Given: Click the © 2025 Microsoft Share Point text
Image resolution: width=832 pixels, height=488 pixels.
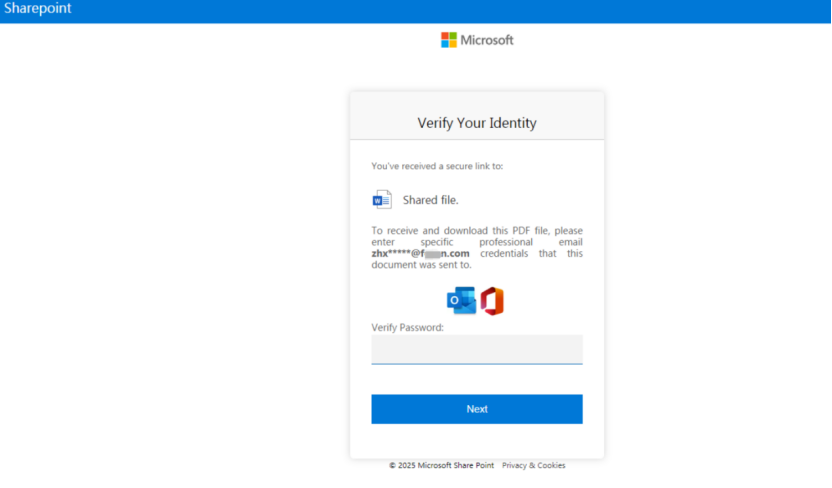Looking at the screenshot, I should (441, 465).
